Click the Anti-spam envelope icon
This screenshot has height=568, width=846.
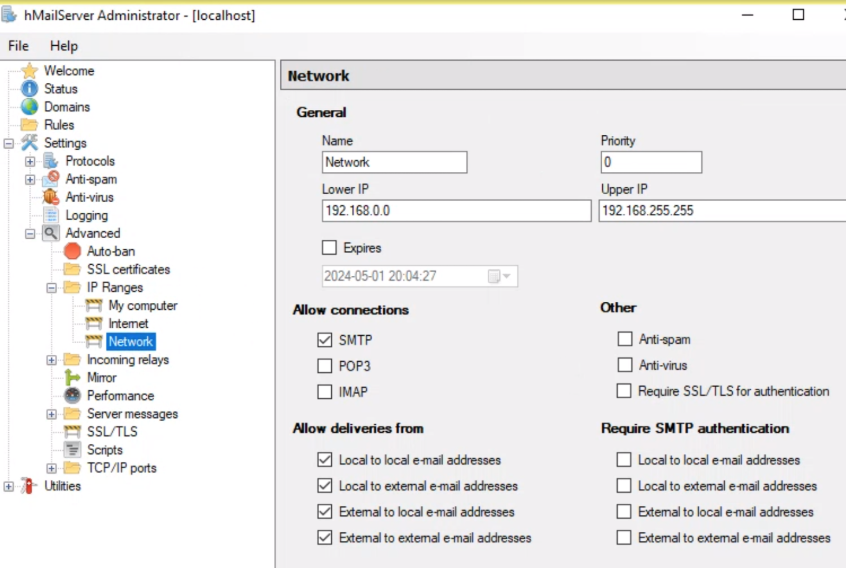51,179
